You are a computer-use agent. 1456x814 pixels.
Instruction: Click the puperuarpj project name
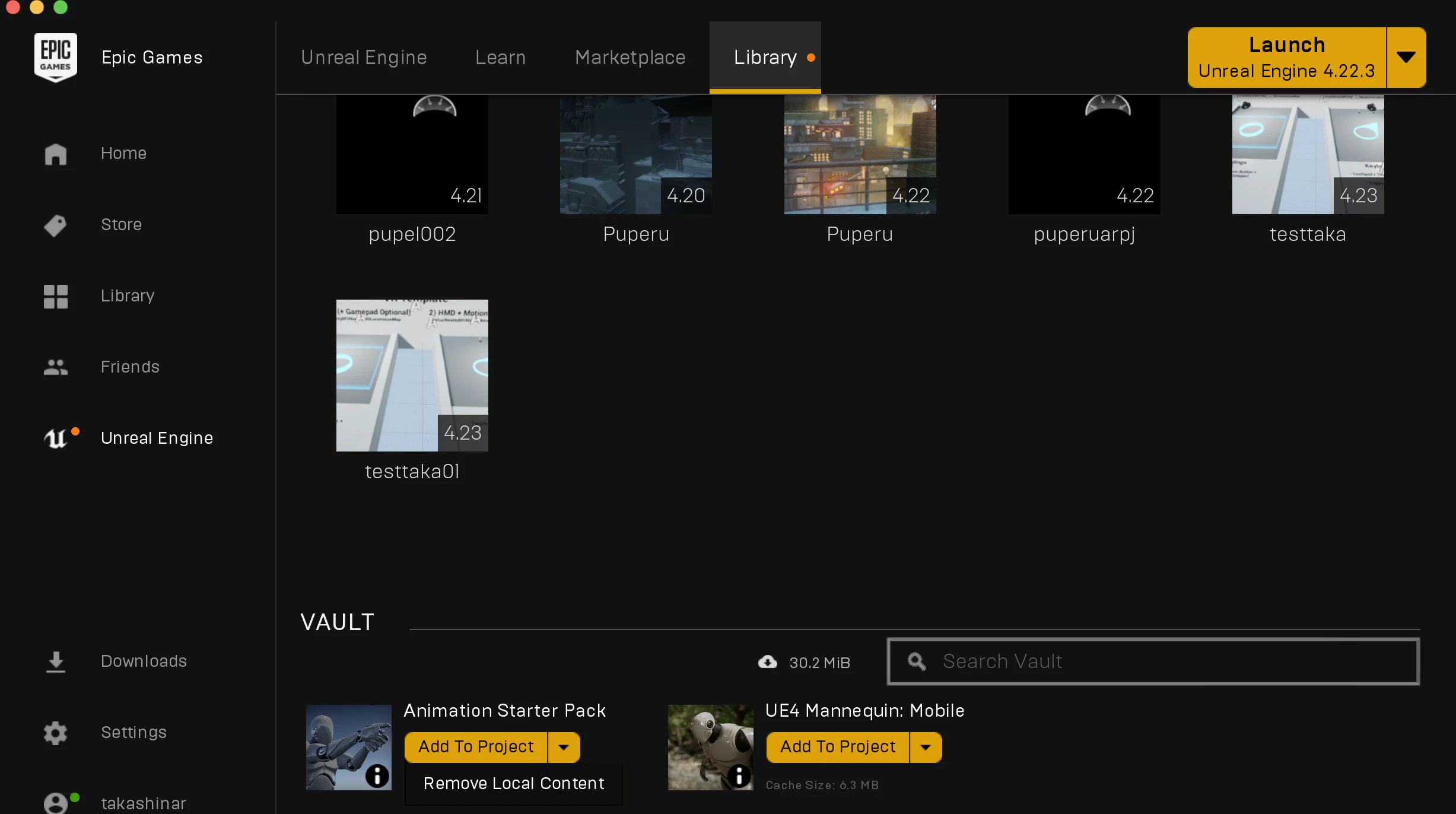[1085, 235]
